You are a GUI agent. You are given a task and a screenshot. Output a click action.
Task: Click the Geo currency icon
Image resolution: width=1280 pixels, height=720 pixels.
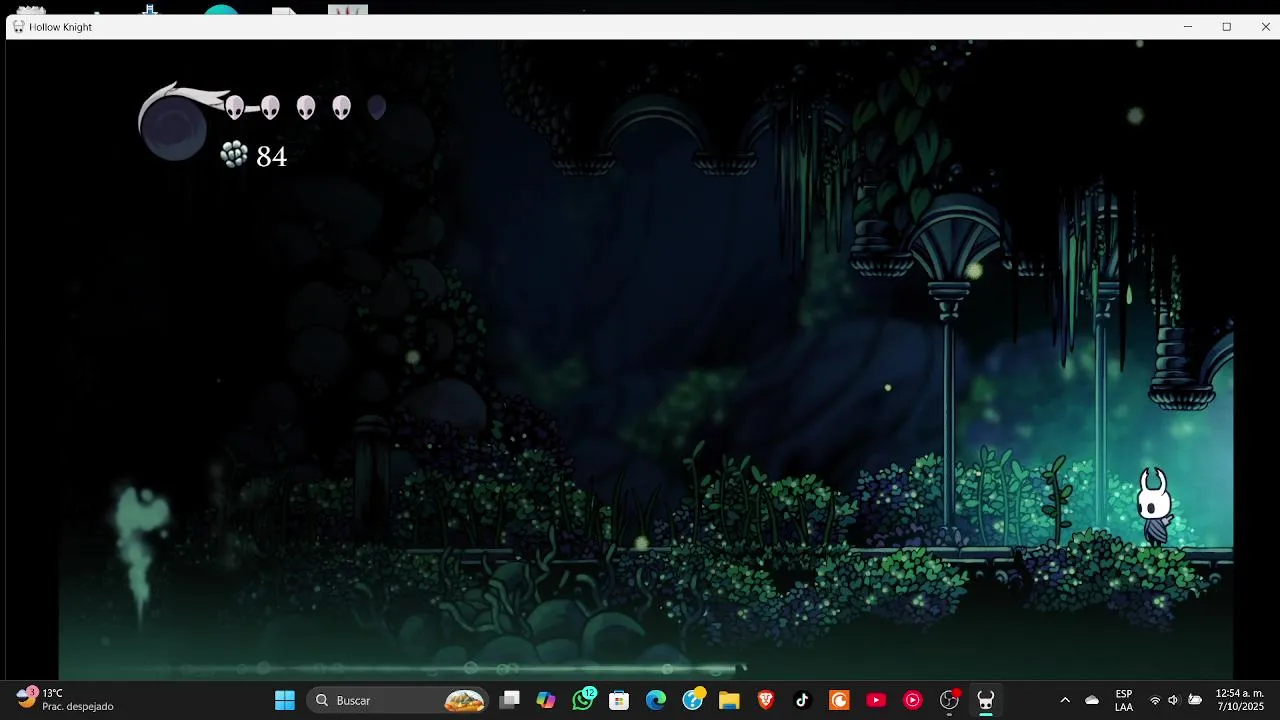point(234,154)
